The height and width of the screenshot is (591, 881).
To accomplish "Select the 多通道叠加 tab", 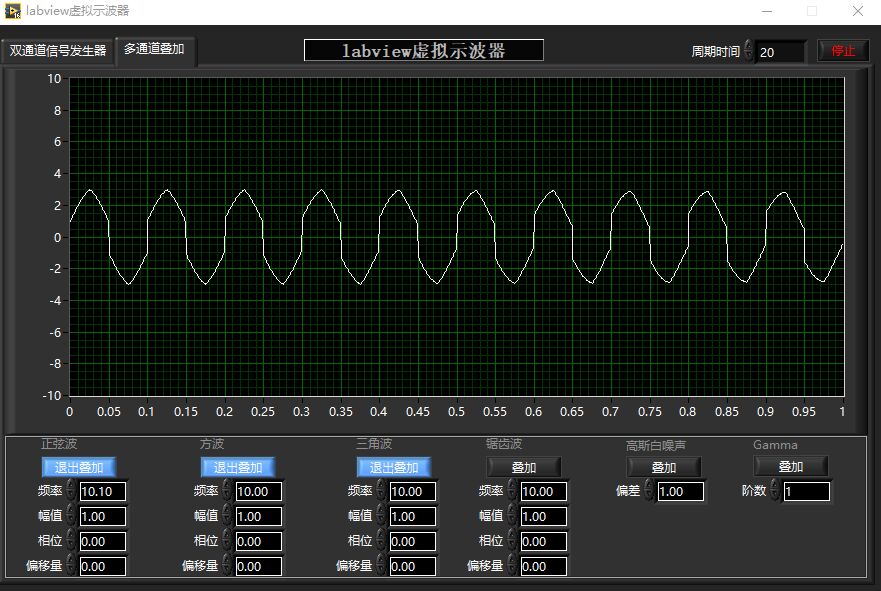I will point(154,49).
